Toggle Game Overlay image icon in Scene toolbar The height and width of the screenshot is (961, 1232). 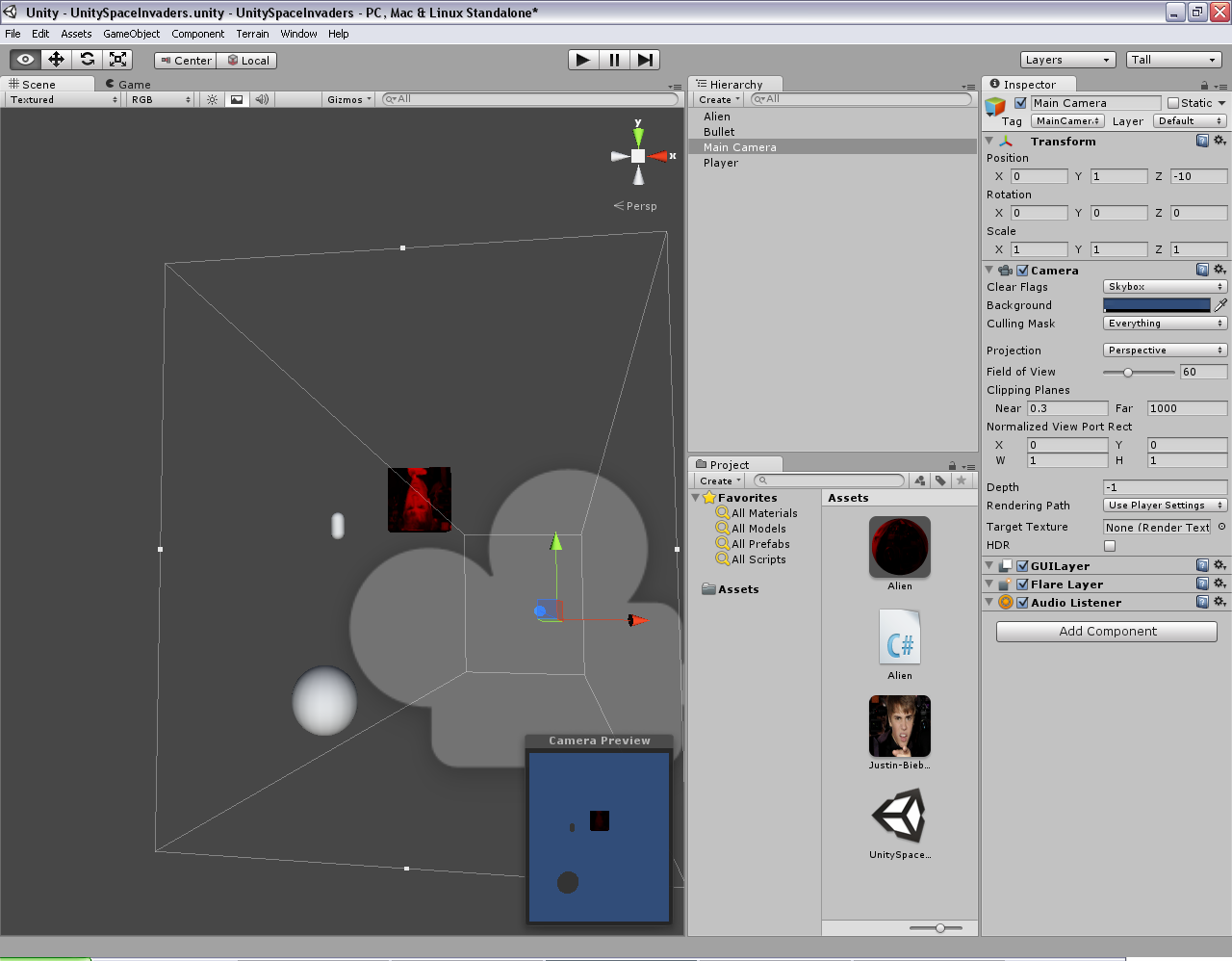tap(237, 99)
